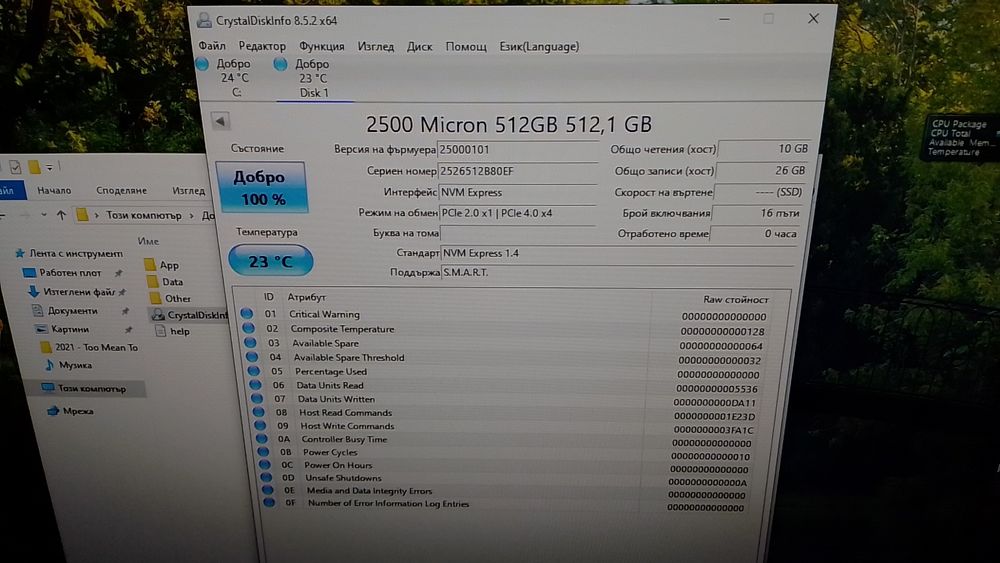1000x563 pixels.
Task: Click the firmware version field 25000101
Action: pos(517,150)
